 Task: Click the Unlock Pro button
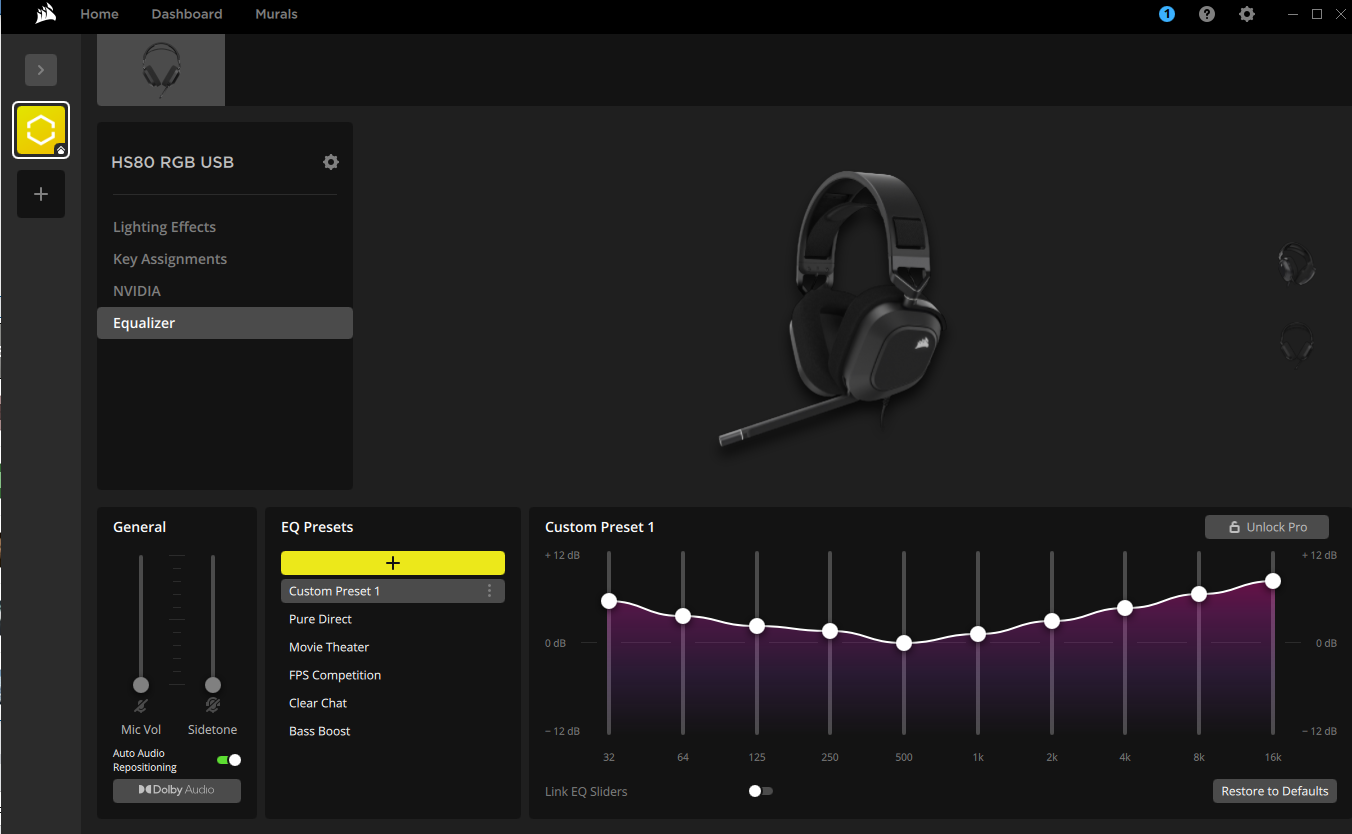click(x=1267, y=527)
